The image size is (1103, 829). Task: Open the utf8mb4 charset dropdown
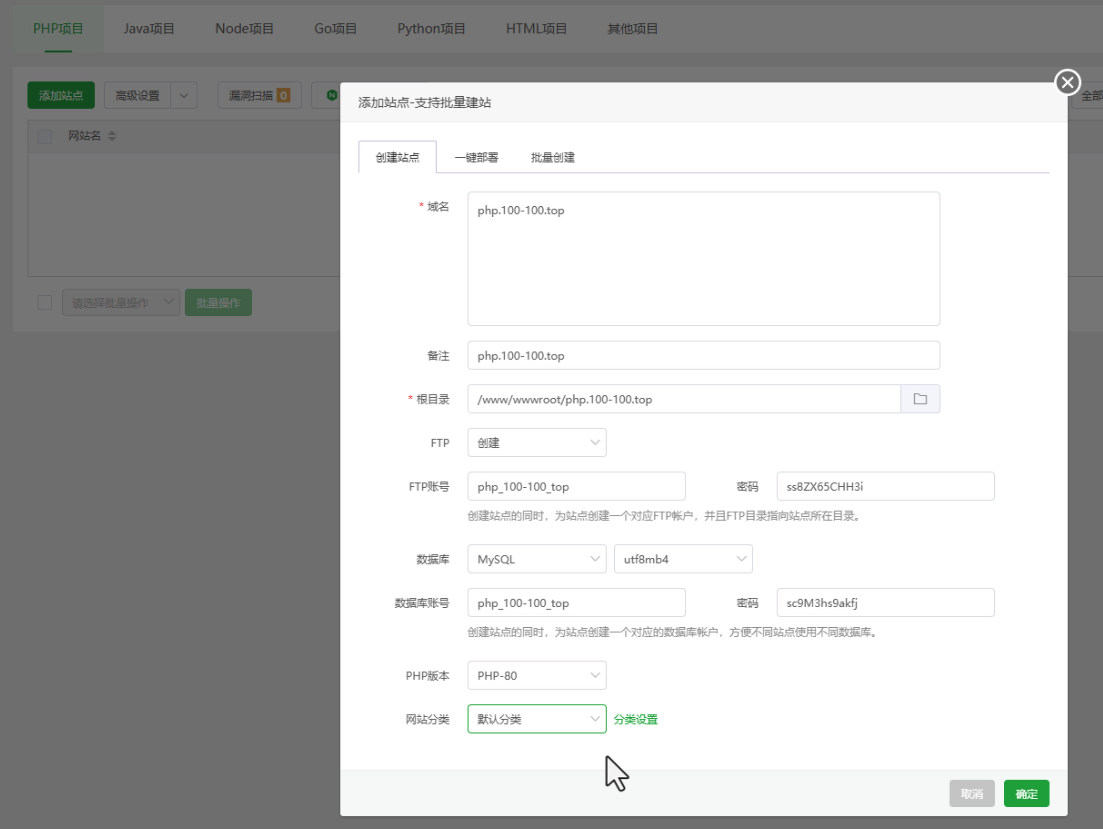click(683, 559)
